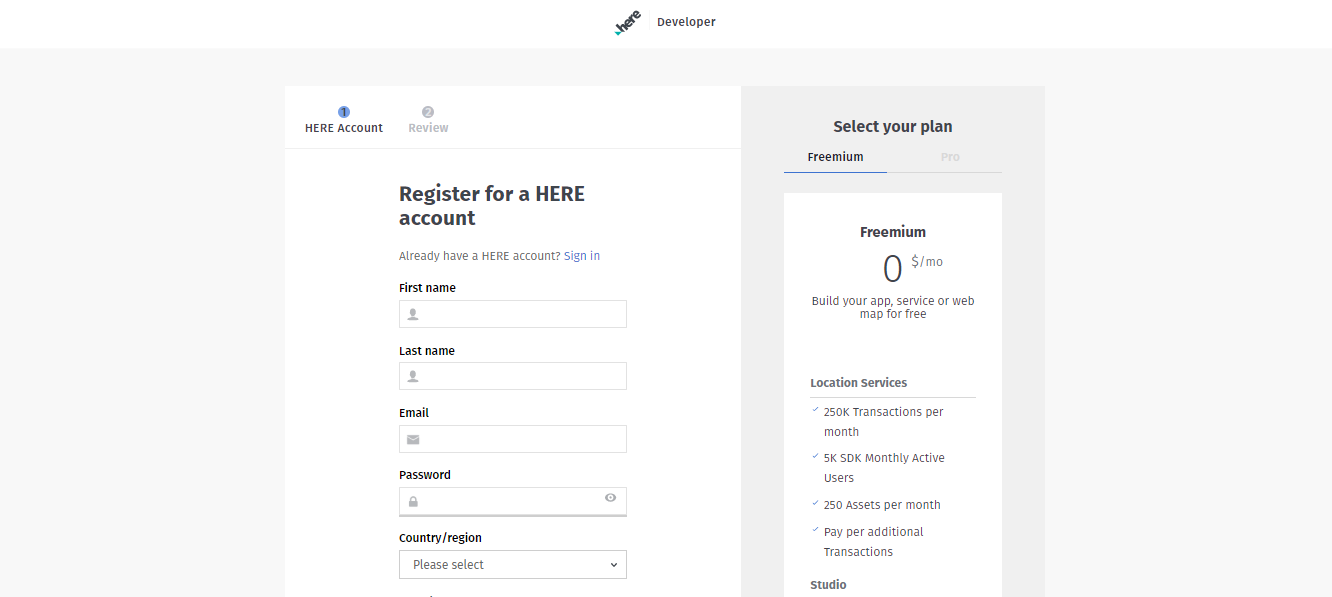Click the HERE logo in header
The height and width of the screenshot is (597, 1332).
pyautogui.click(x=628, y=23)
